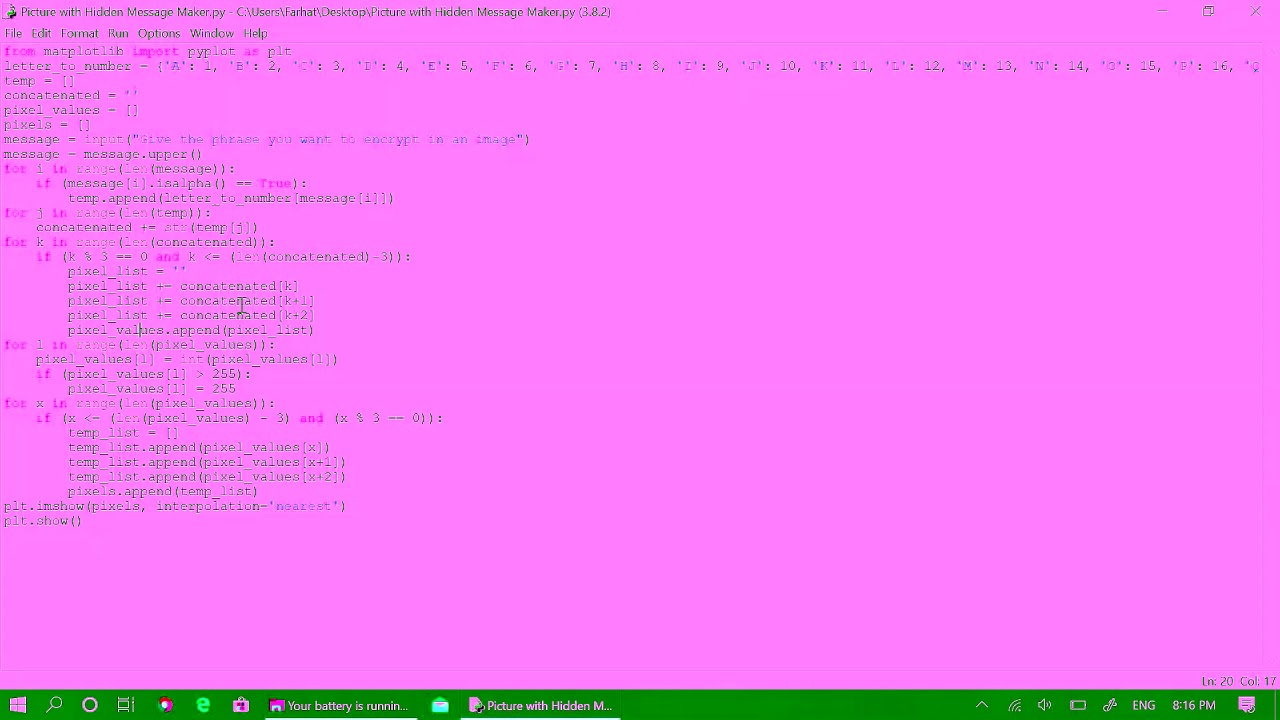Open pen workspace tray icon
1280x720 pixels.
(x=1110, y=705)
